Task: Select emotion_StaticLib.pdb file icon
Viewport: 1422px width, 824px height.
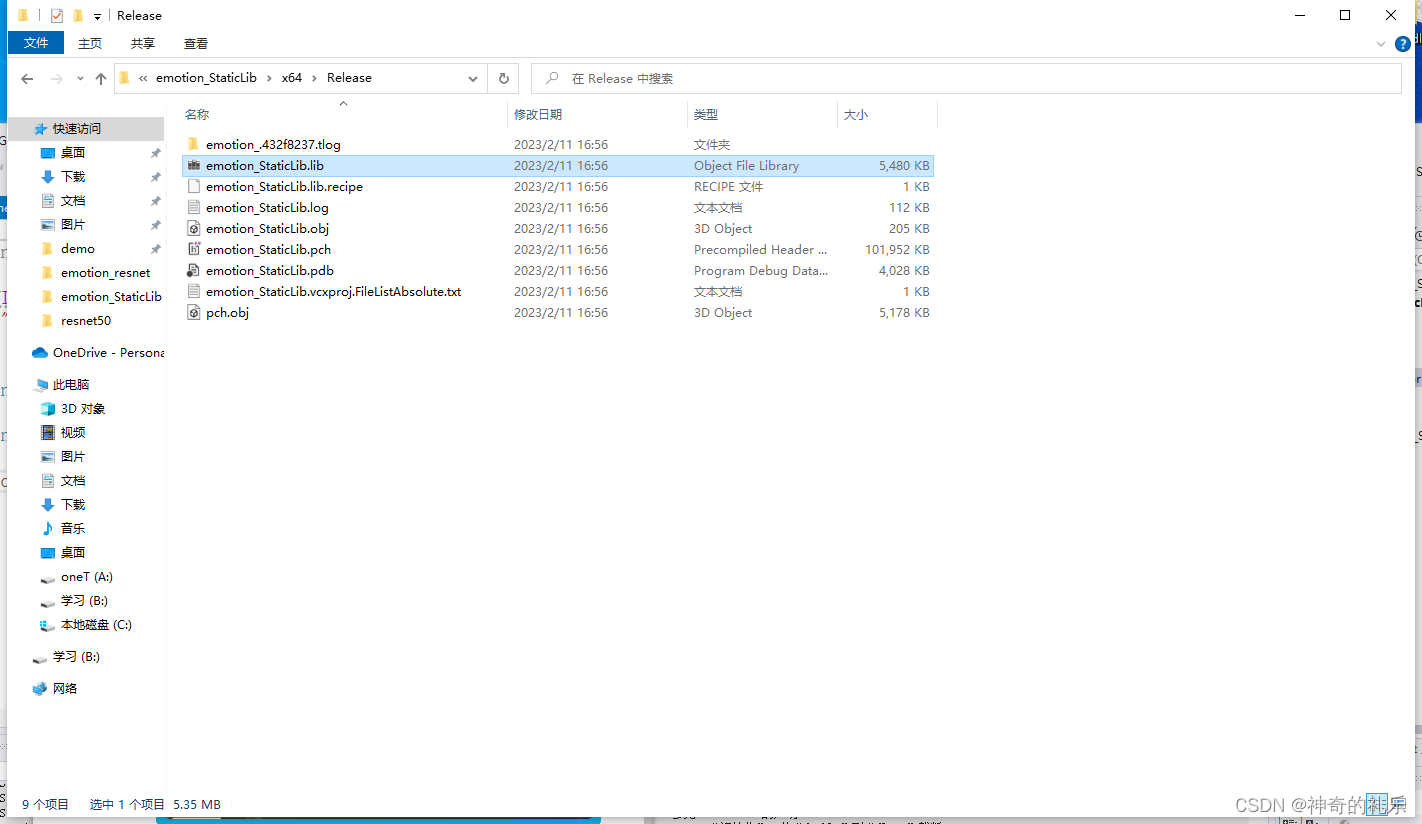Action: click(x=194, y=270)
